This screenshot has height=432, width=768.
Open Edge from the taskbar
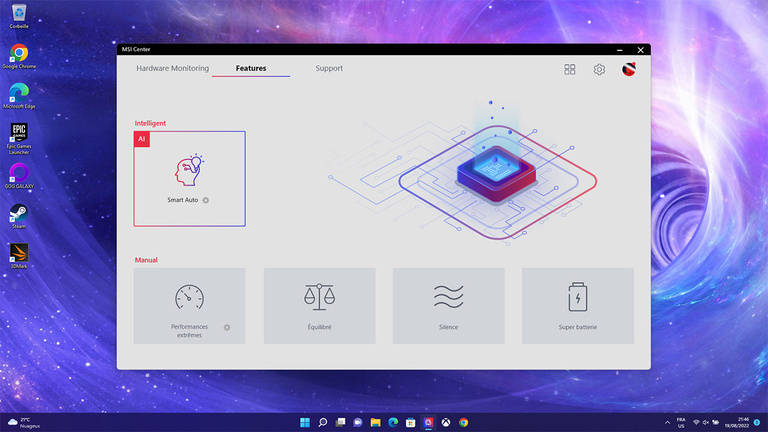coord(393,422)
